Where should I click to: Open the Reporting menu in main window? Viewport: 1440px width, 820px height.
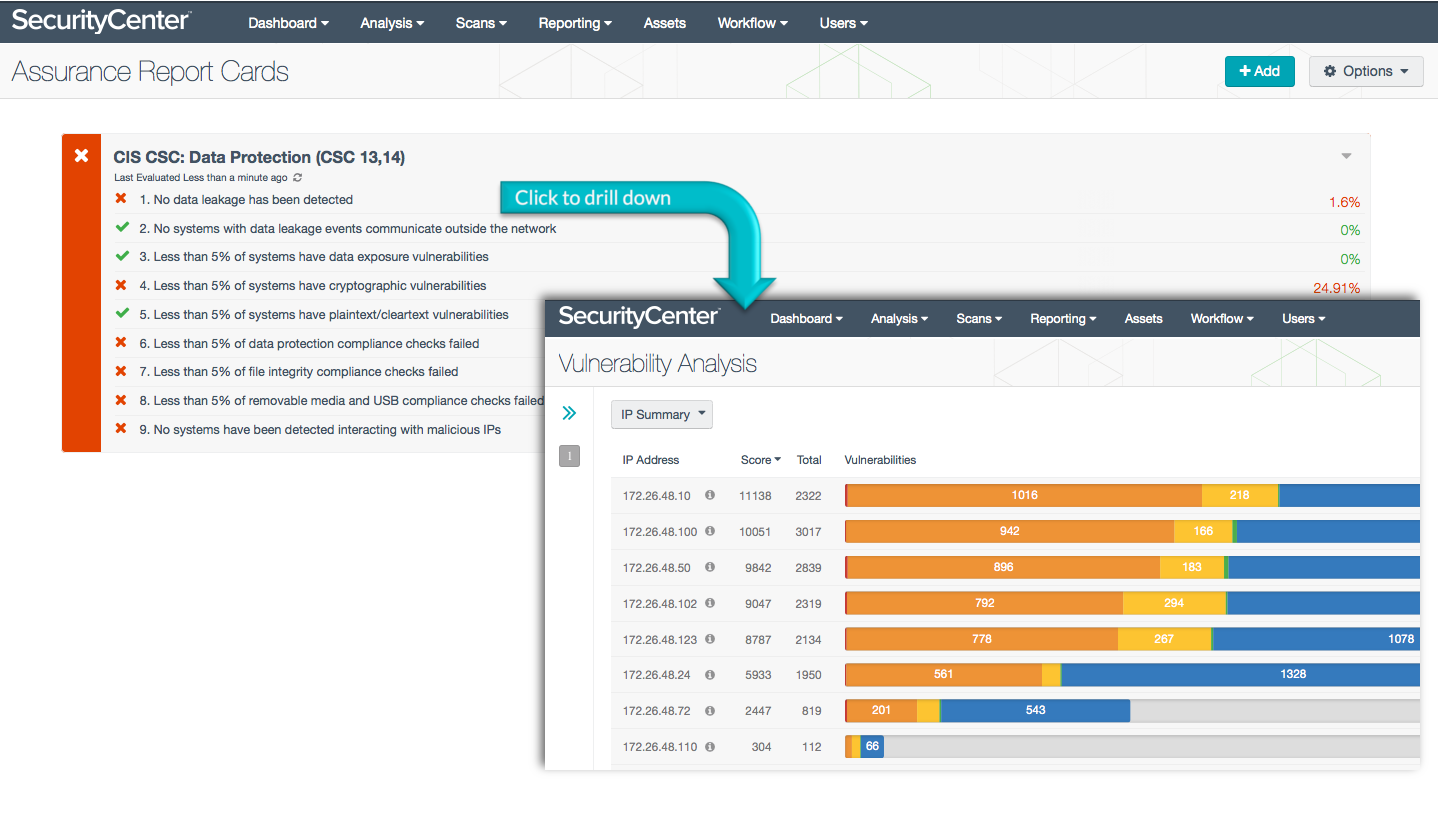(576, 23)
